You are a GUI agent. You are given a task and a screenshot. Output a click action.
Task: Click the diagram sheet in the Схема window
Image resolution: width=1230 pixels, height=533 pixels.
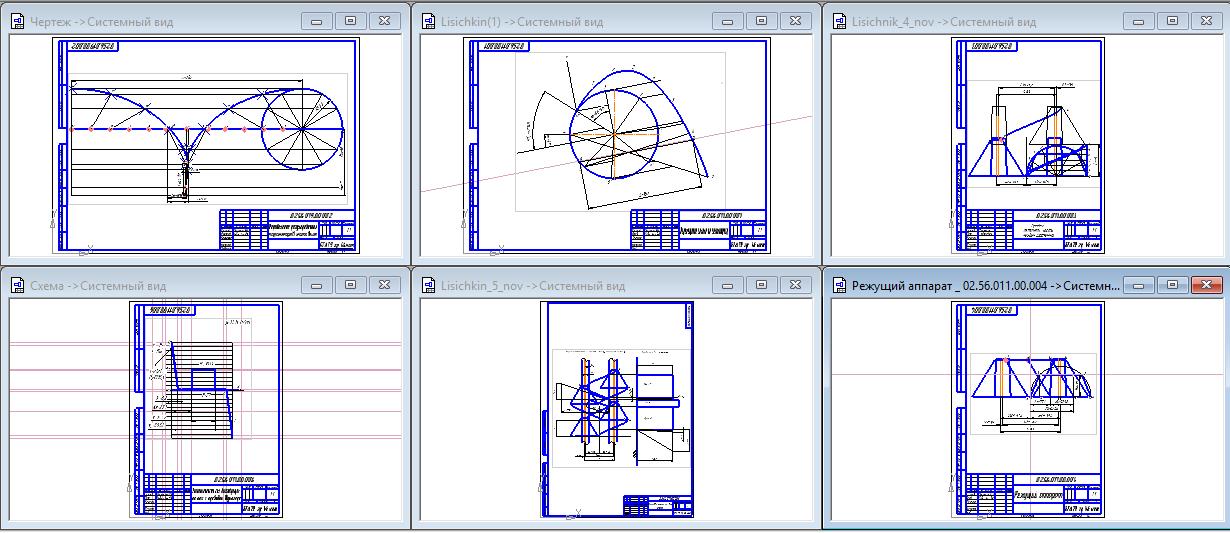(207, 410)
